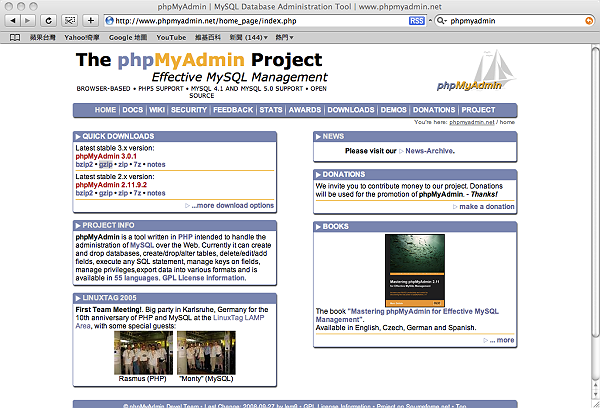
Task: Click the Rasmus (PHP) photo
Action: (x=143, y=353)
